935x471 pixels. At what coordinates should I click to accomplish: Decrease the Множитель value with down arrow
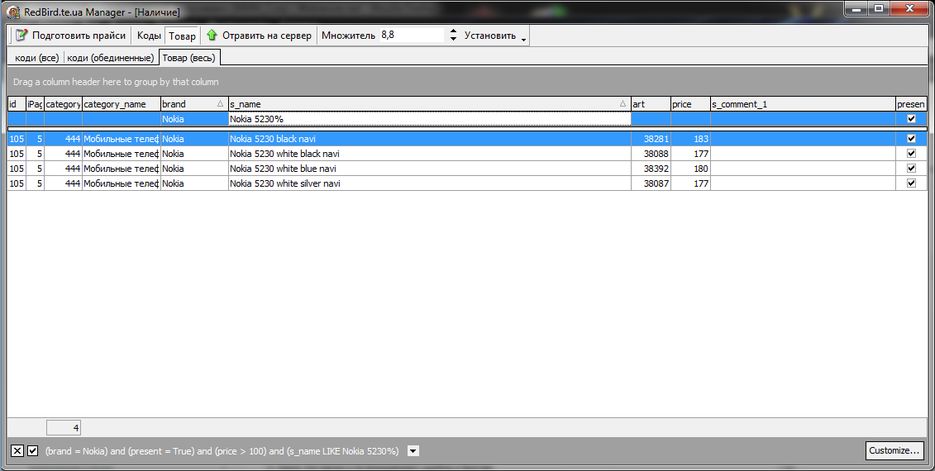point(453,39)
